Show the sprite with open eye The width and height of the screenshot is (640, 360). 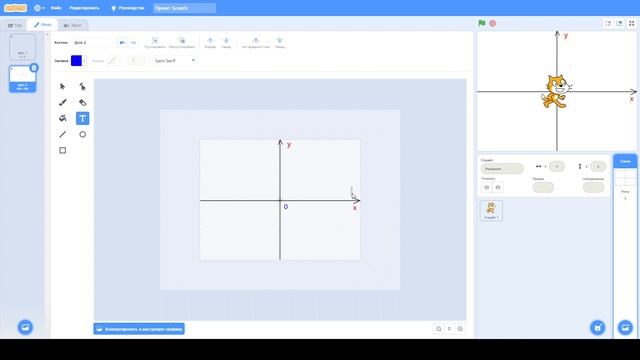tap(487, 187)
